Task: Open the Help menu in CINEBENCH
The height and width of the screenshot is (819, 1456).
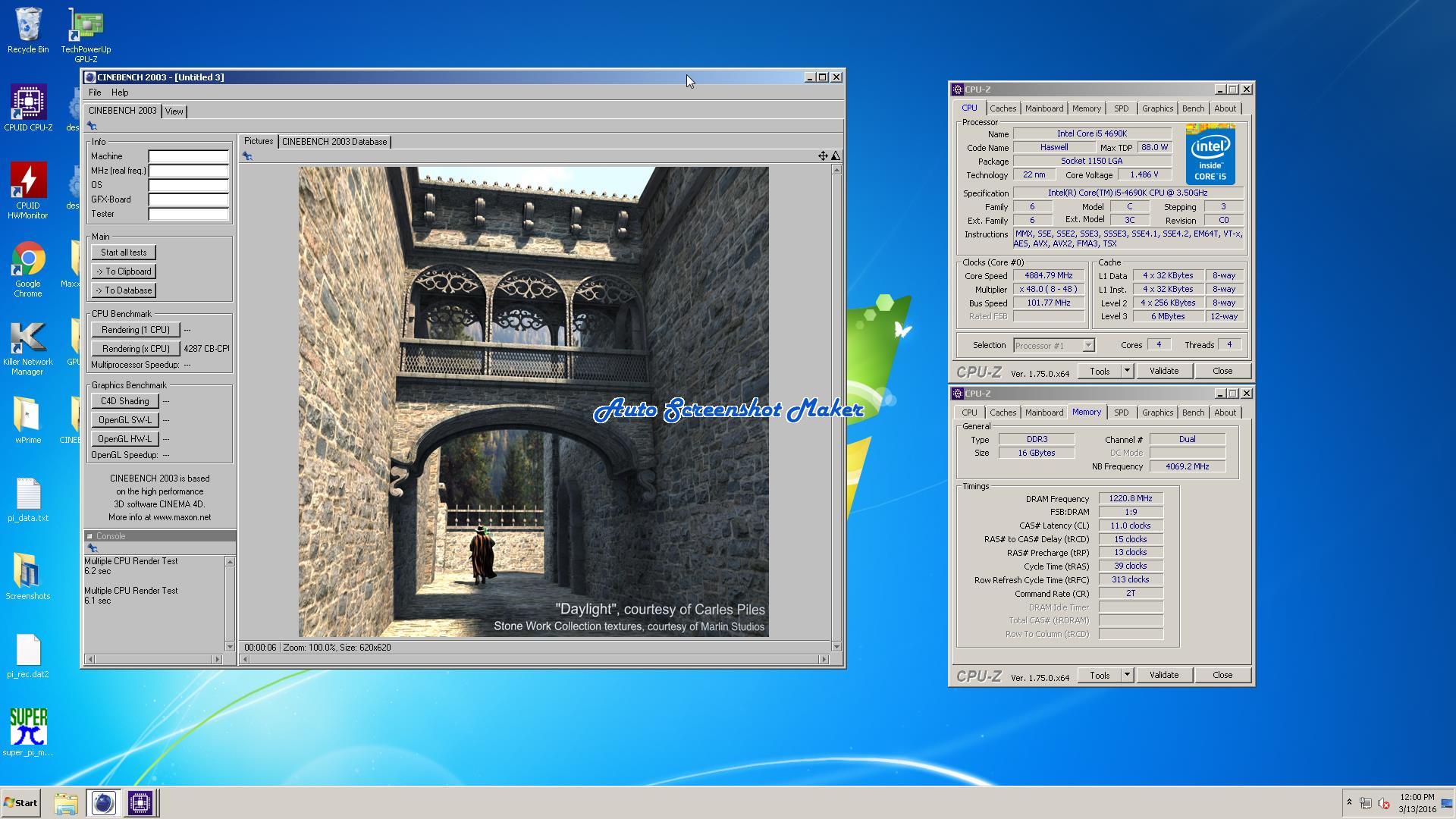Action: tap(120, 93)
